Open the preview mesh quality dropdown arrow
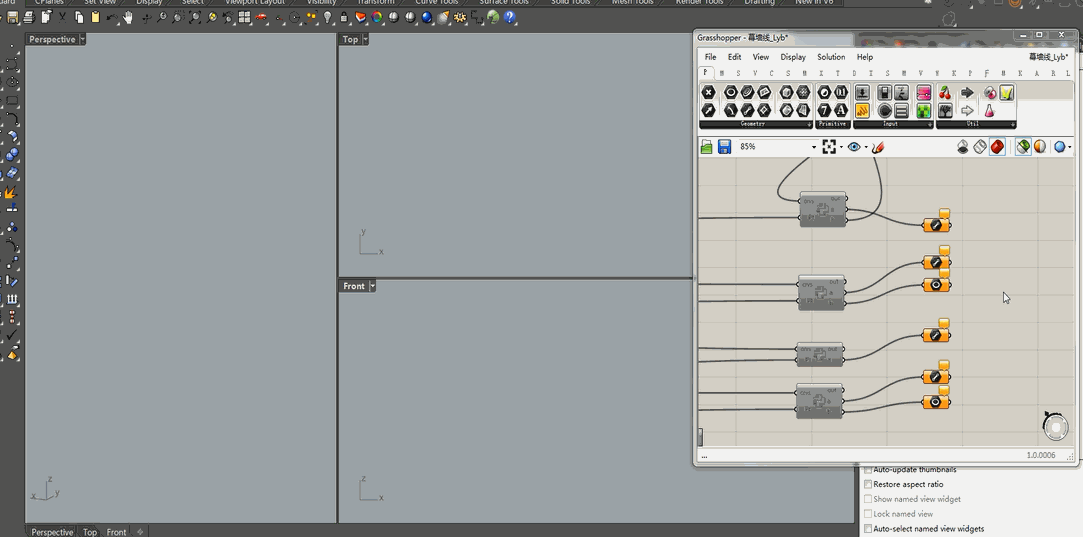The height and width of the screenshot is (537, 1083). click(x=1071, y=147)
